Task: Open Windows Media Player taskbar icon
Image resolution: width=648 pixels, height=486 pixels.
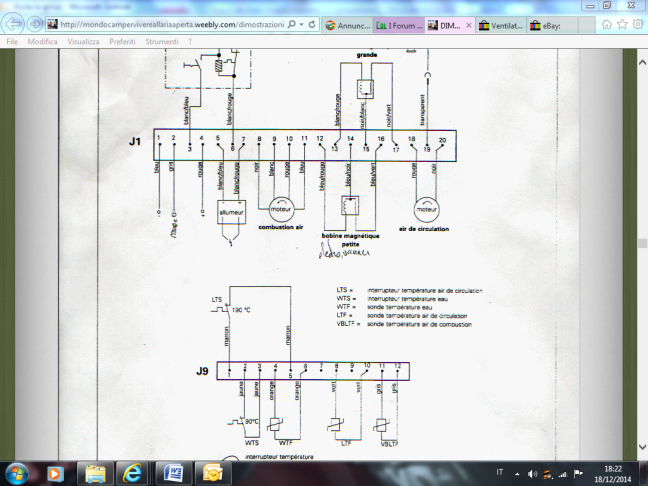Action: pos(56,471)
